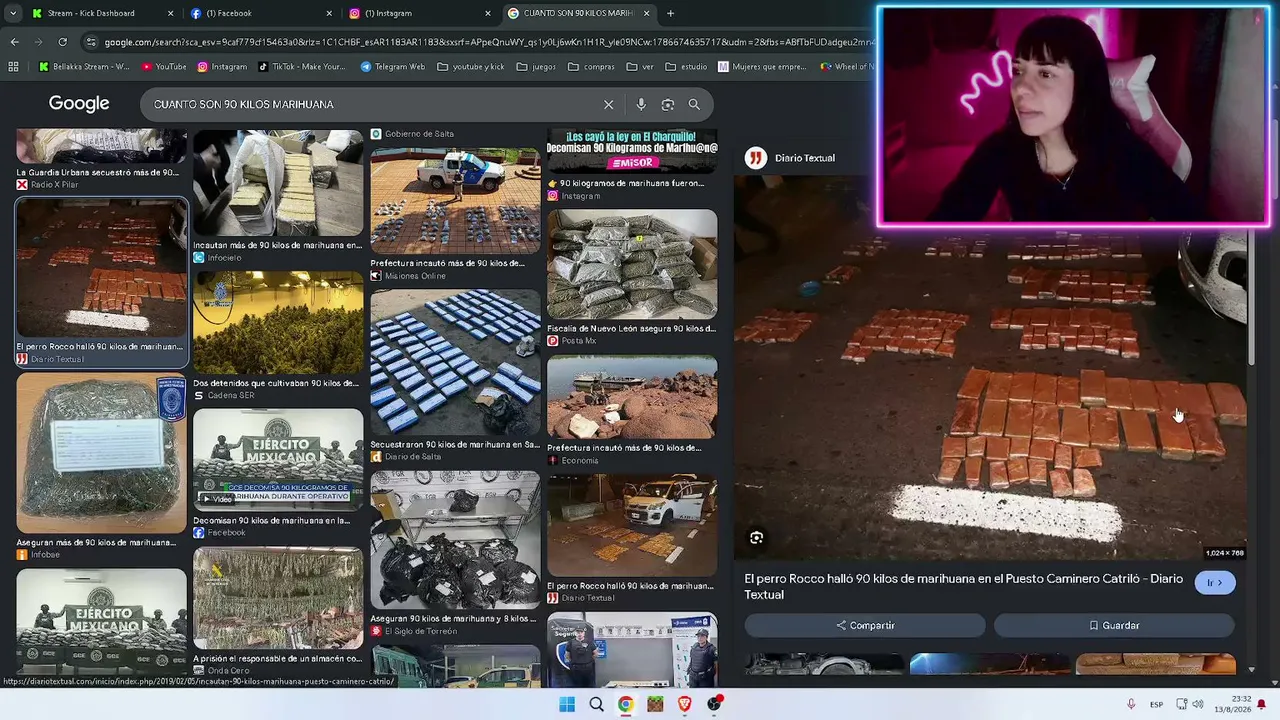This screenshot has width=1280, height=720.
Task: Expand the 'ver' bookmark folder
Action: (640, 67)
